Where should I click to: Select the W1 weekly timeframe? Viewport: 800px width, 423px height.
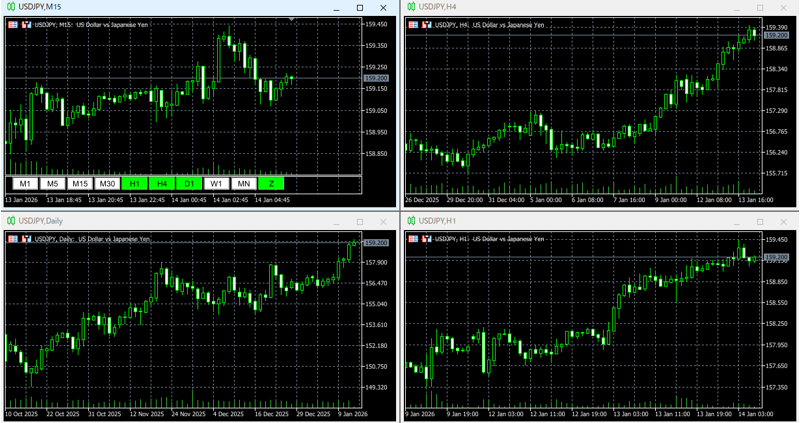pos(215,184)
